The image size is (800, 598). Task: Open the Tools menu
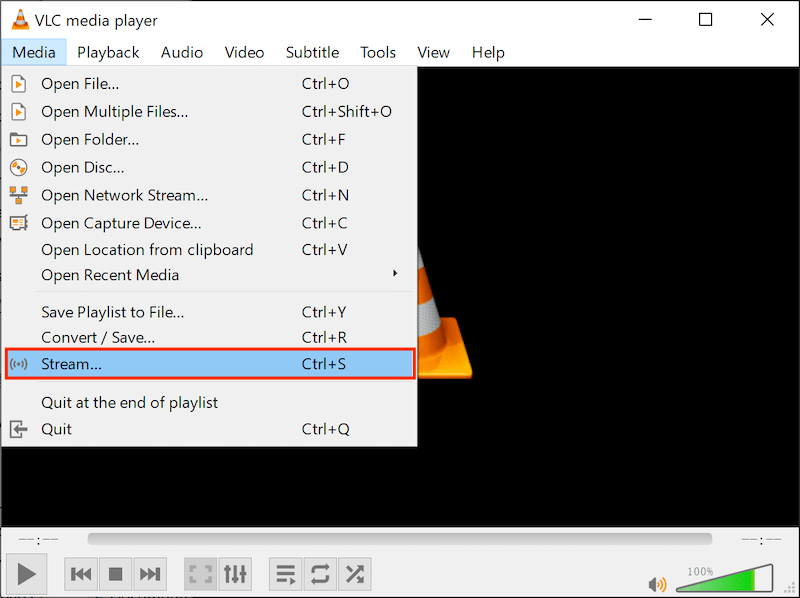point(378,52)
